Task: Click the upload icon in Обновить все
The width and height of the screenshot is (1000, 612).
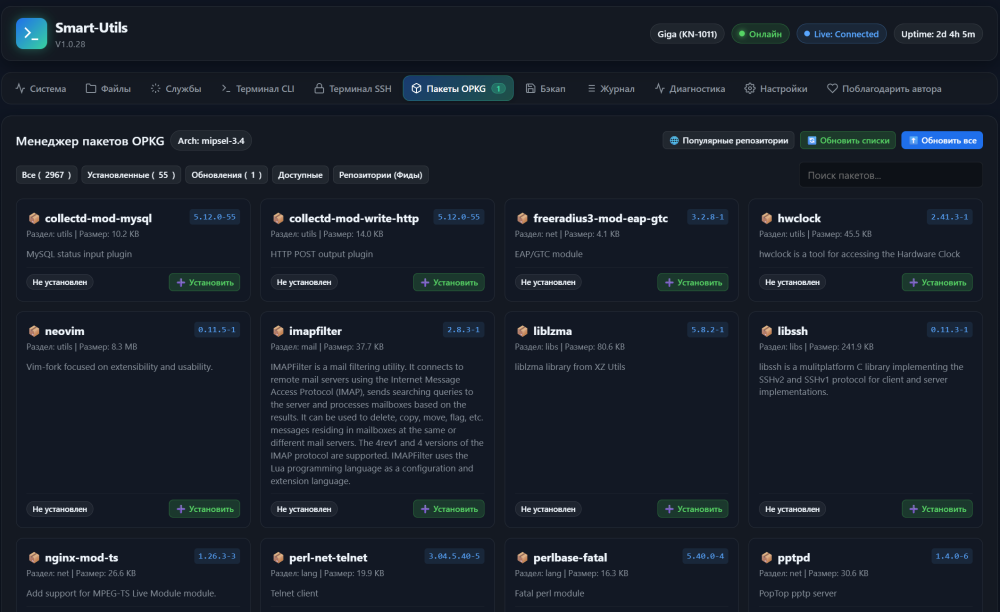Action: point(913,140)
